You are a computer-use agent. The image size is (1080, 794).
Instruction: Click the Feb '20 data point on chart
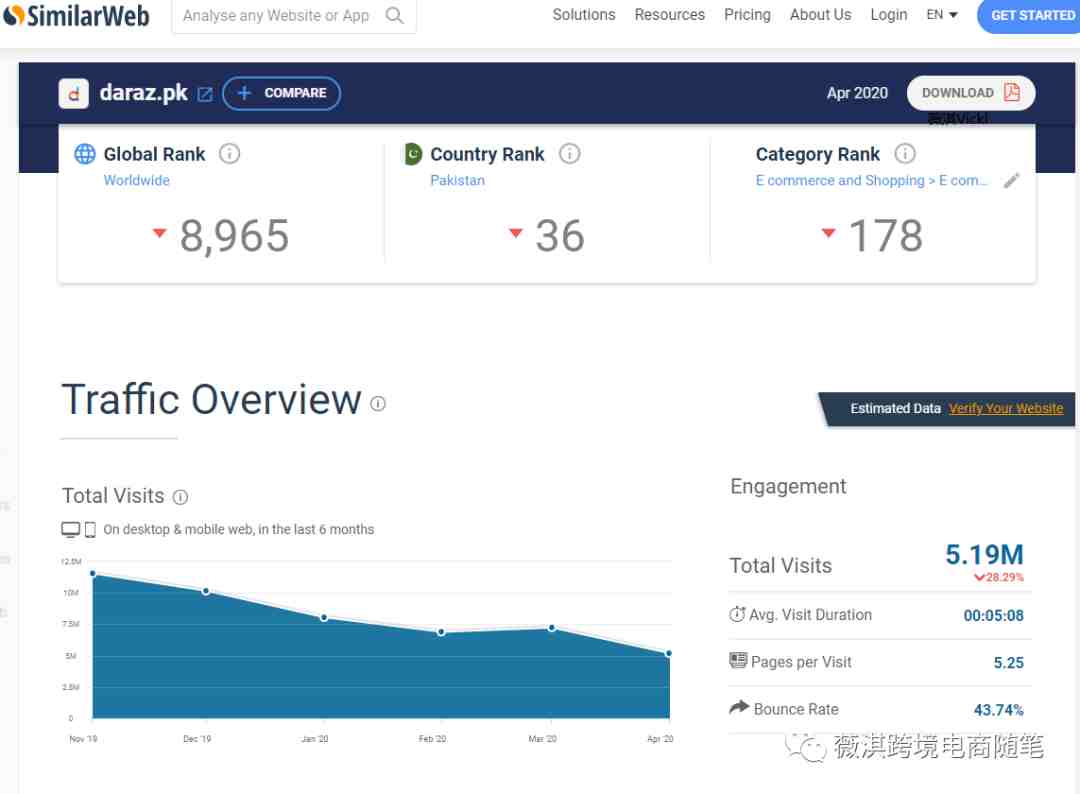pyautogui.click(x=441, y=632)
